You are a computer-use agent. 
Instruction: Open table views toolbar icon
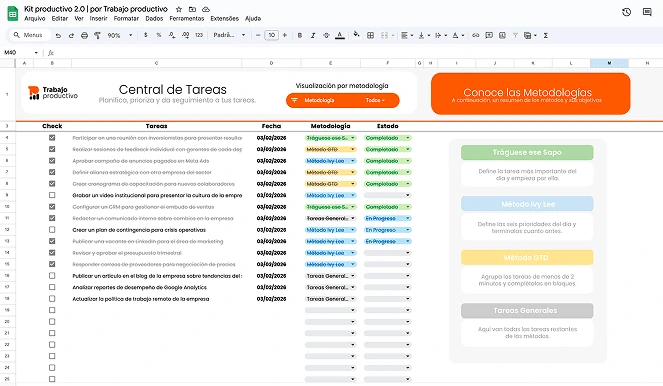click(x=530, y=36)
